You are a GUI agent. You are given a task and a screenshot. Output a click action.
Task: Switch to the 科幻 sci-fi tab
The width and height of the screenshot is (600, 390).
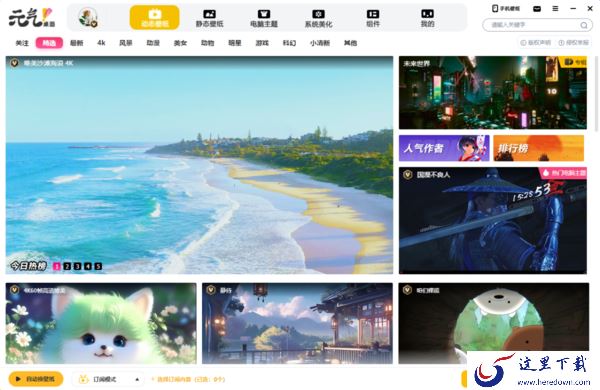[x=289, y=43]
